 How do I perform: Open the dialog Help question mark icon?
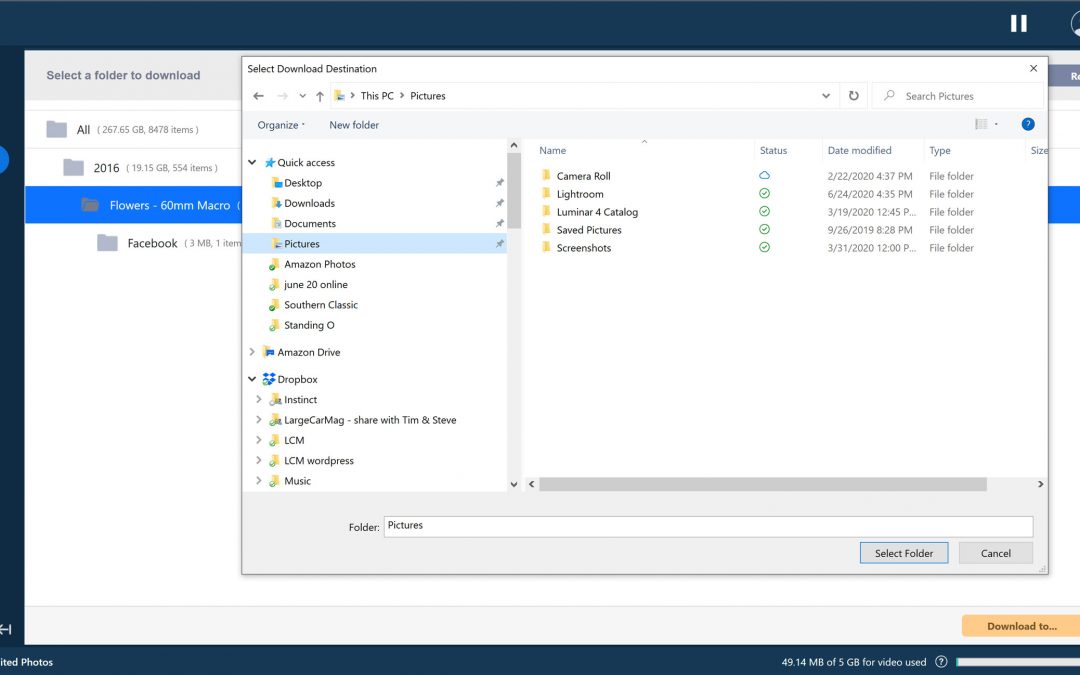click(x=1027, y=125)
